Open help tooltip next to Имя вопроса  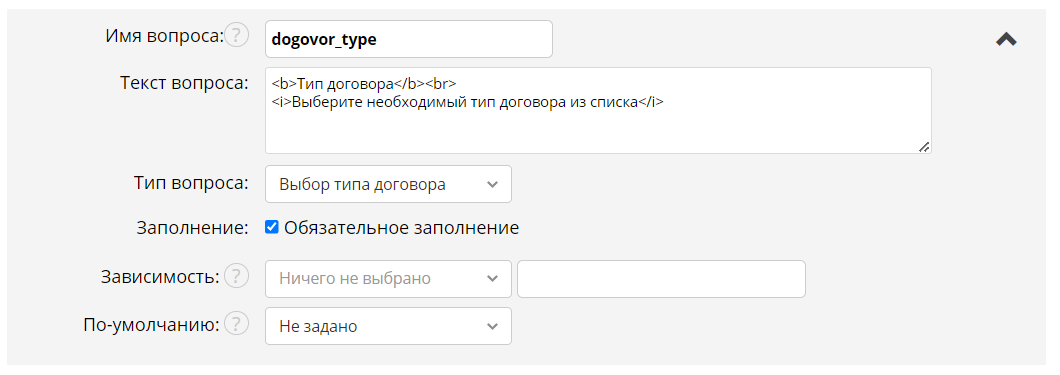[236, 35]
